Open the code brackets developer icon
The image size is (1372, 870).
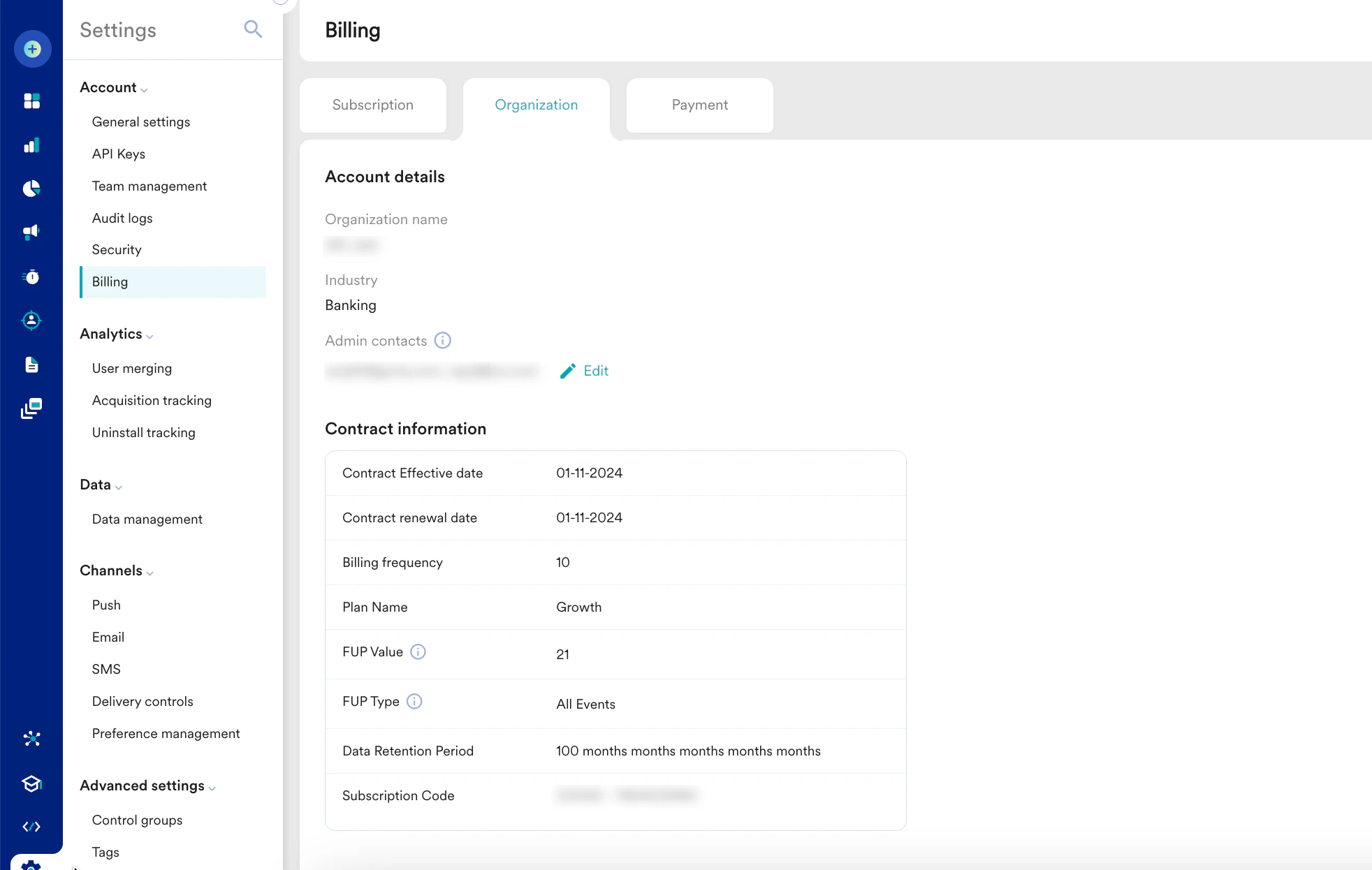[x=31, y=827]
